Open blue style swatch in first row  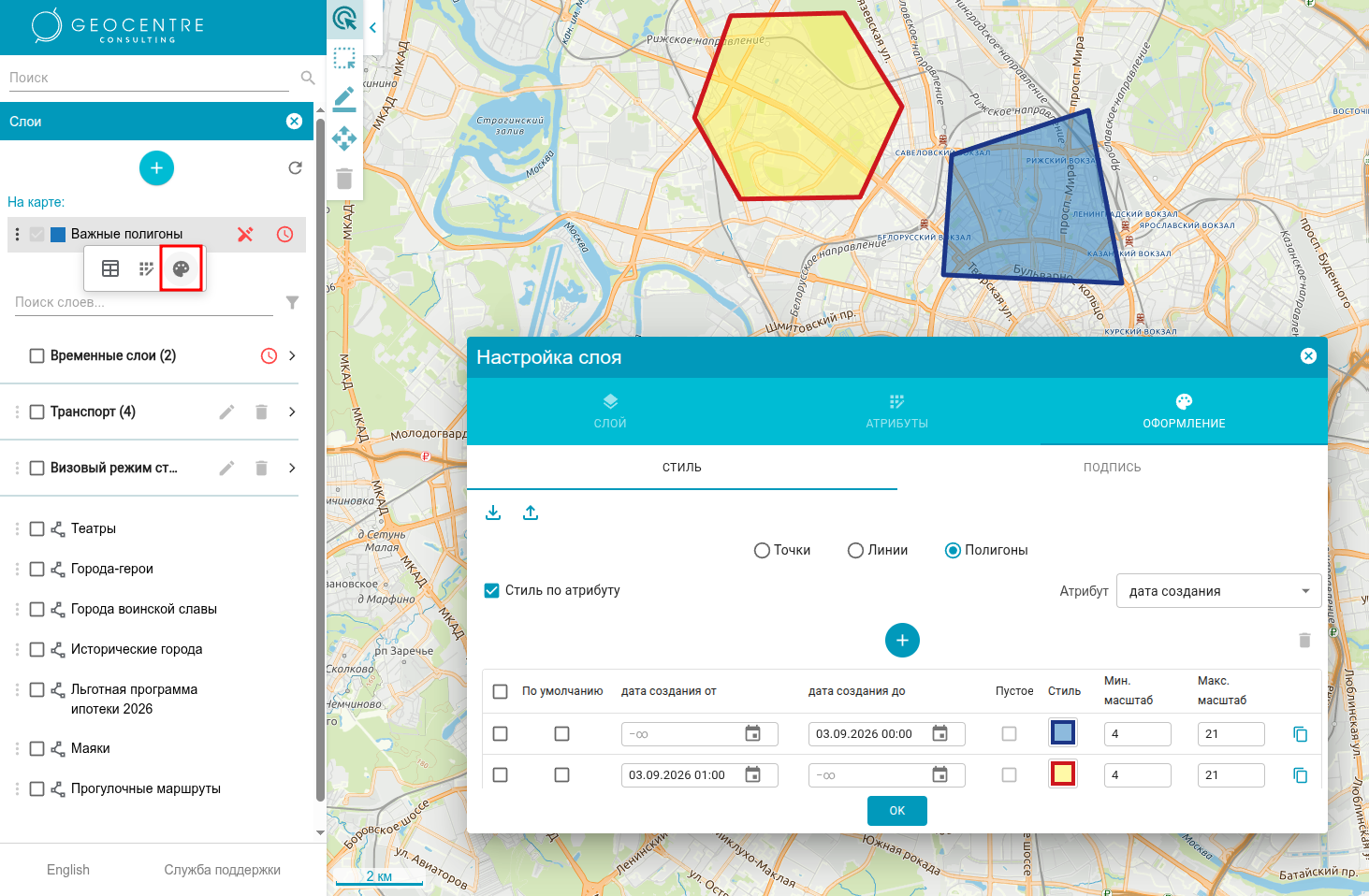pyautogui.click(x=1063, y=732)
